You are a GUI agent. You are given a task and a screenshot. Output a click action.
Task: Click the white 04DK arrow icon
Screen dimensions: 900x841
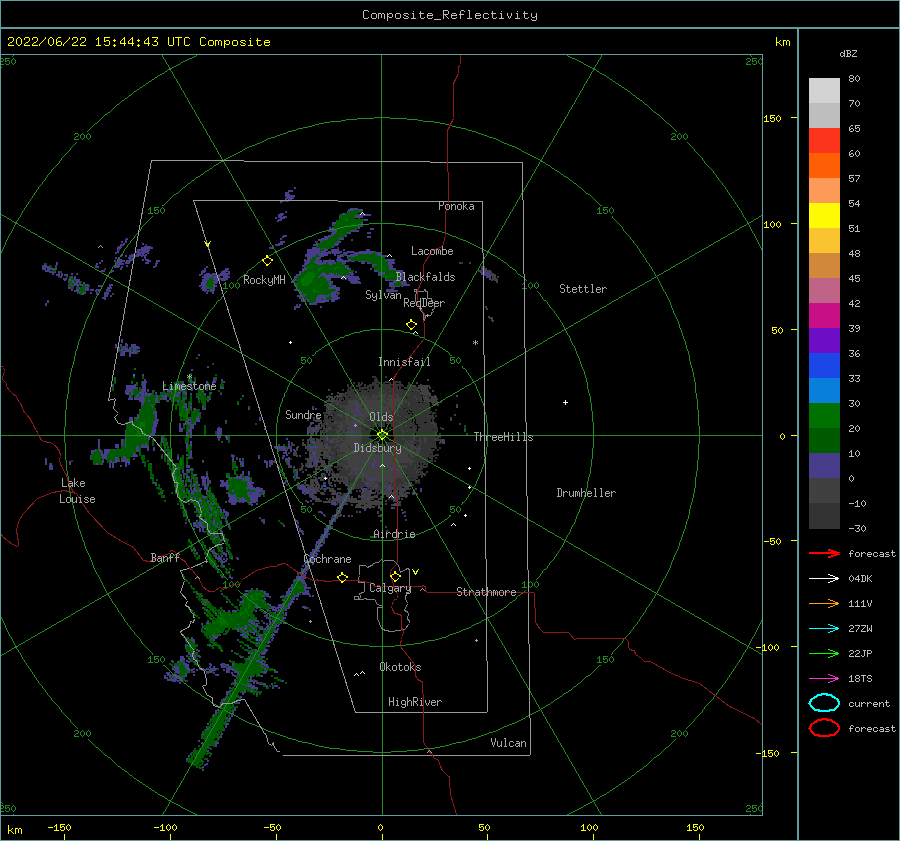(x=824, y=579)
